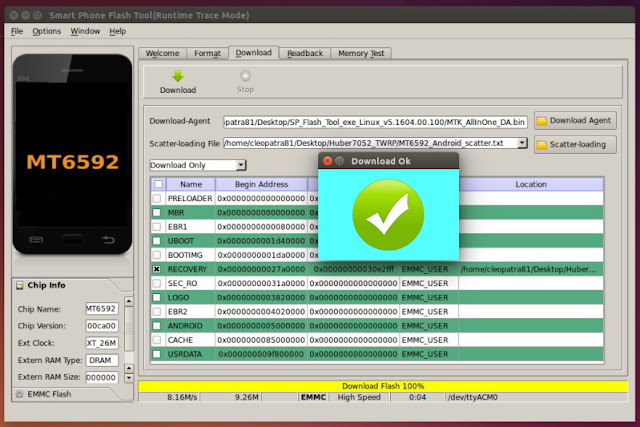Click the phone menu key icon

pos(36,240)
